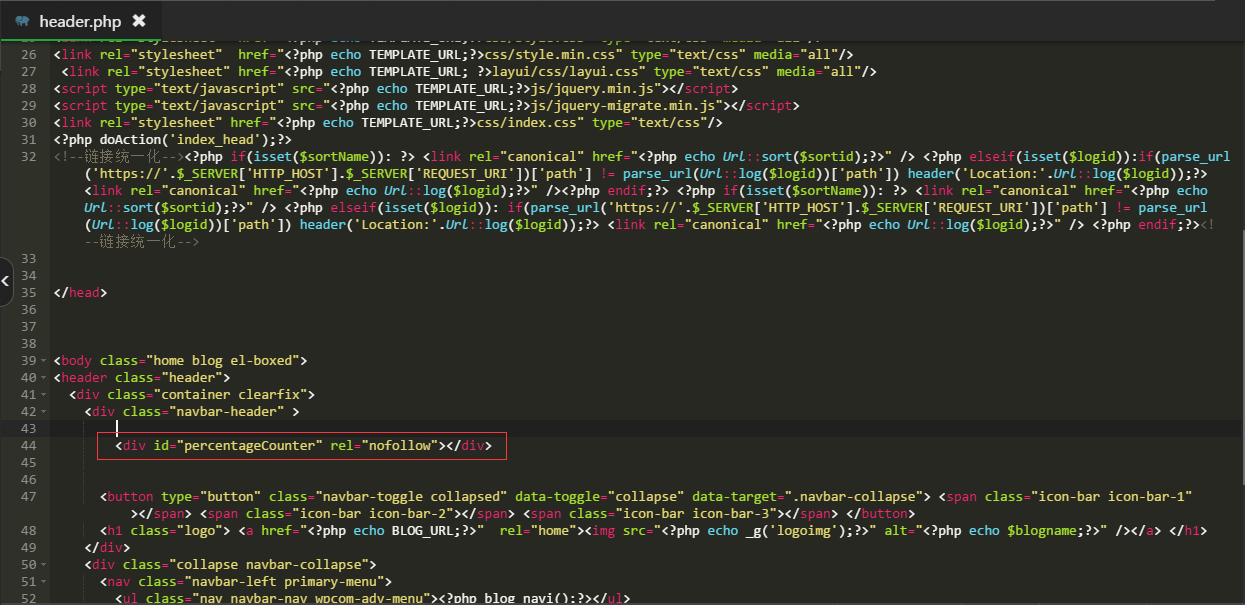Collapse the navbar-collapse div at line 50
This screenshot has height=605, width=1245.
tap(42, 564)
